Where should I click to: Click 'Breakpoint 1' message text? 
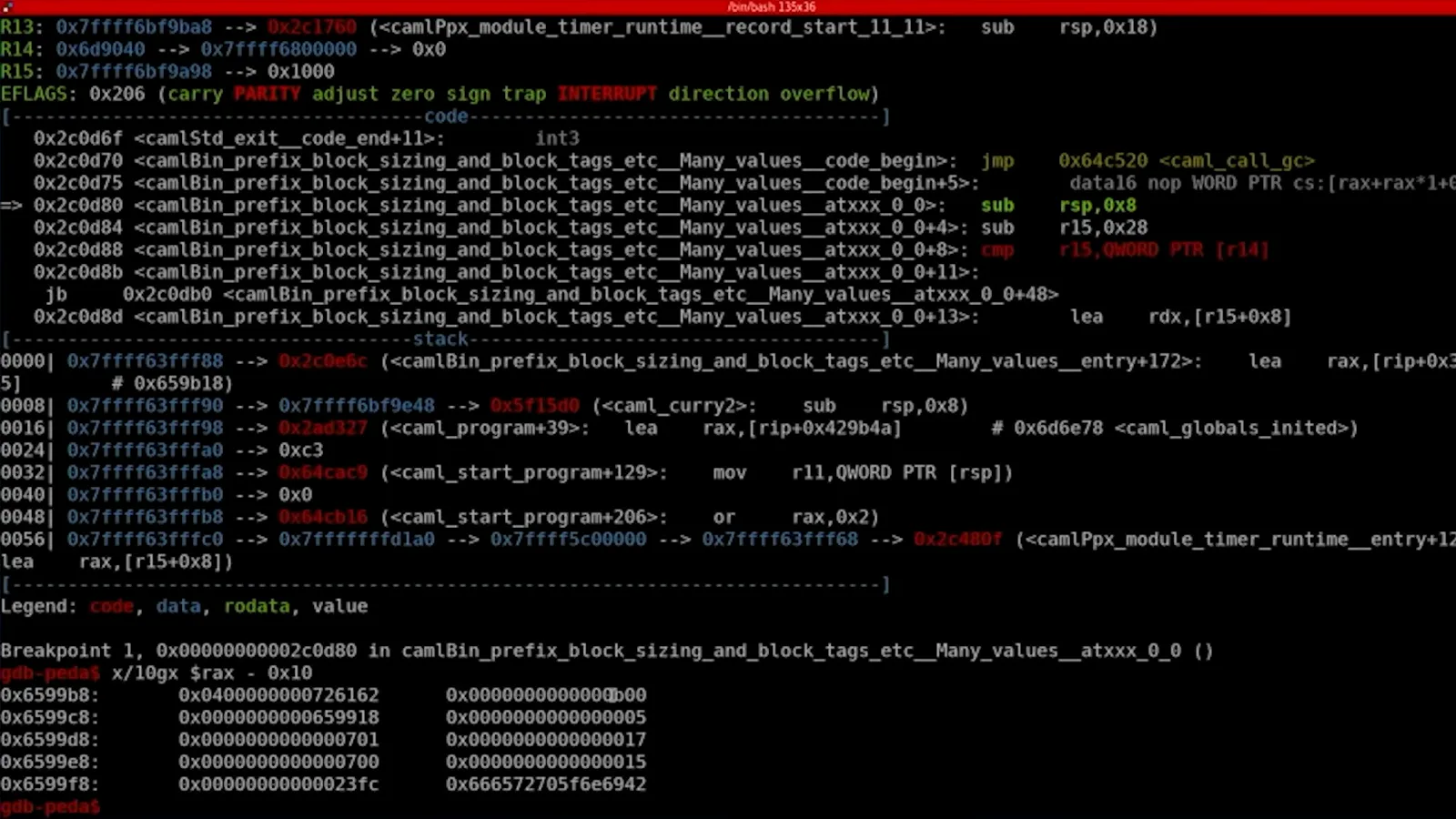pyautogui.click(x=66, y=652)
